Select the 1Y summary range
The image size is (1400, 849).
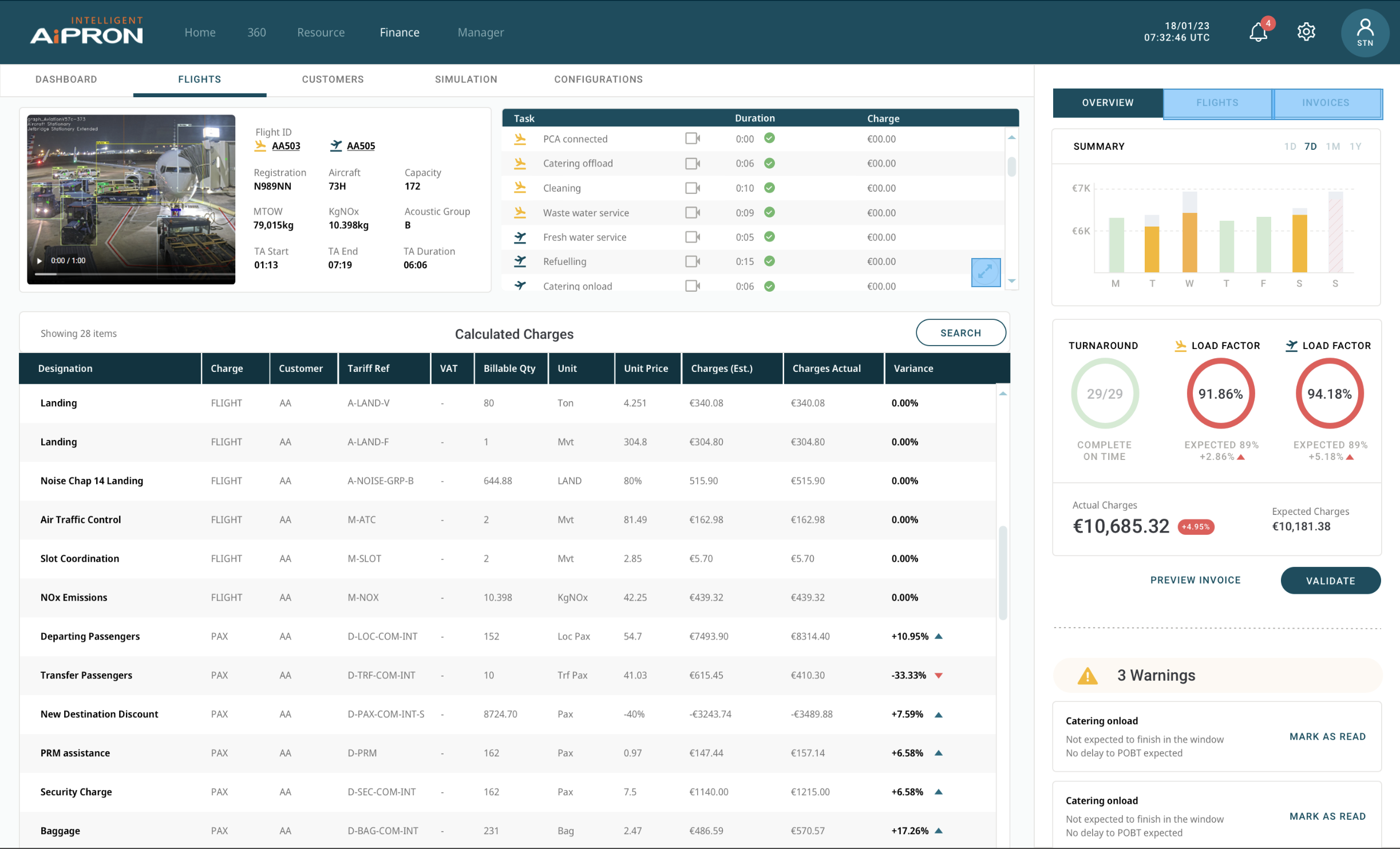[x=1355, y=146]
